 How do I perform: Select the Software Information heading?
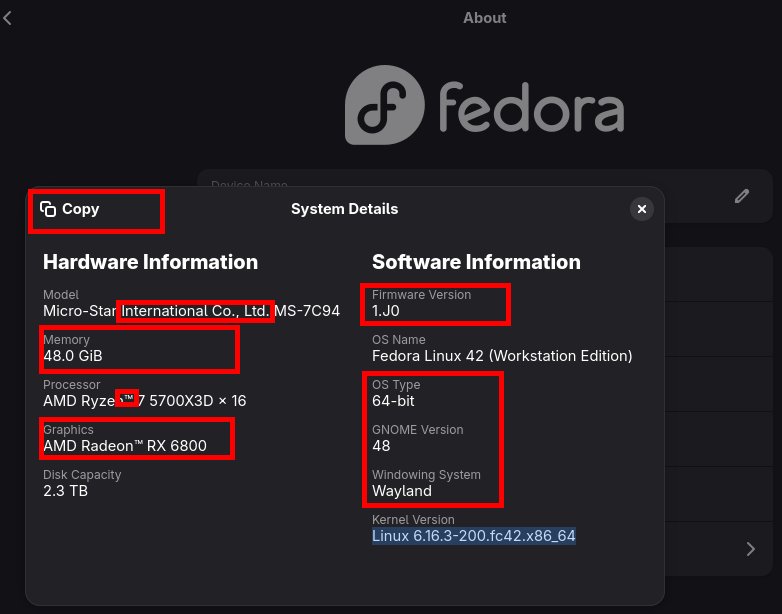(x=476, y=262)
